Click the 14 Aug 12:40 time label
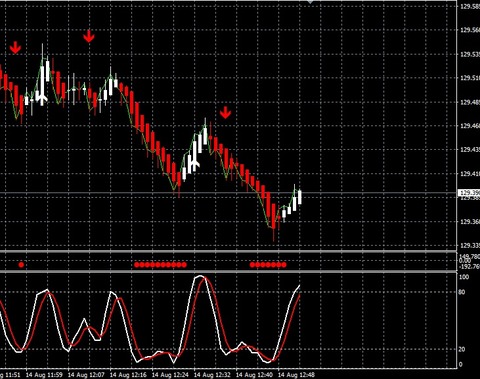 click(254, 375)
